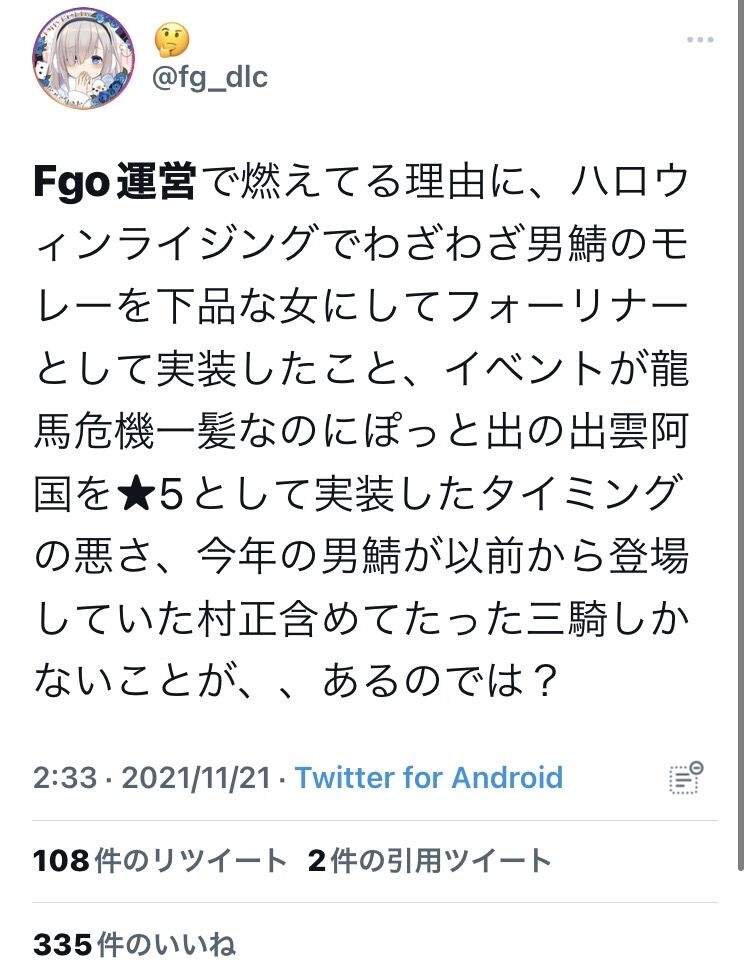Click the word ハロウ in first line
Image resolution: width=750 pixels, height=974 pixels.
[x=629, y=182]
